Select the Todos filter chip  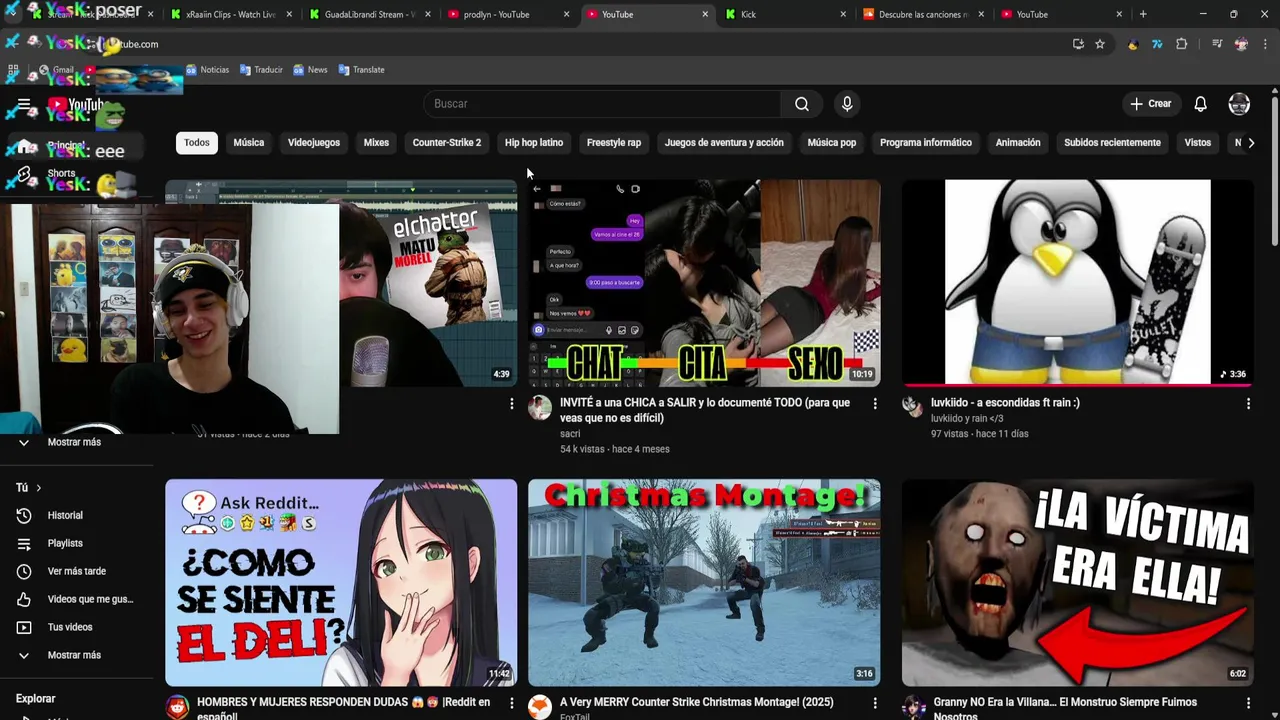pyautogui.click(x=197, y=143)
